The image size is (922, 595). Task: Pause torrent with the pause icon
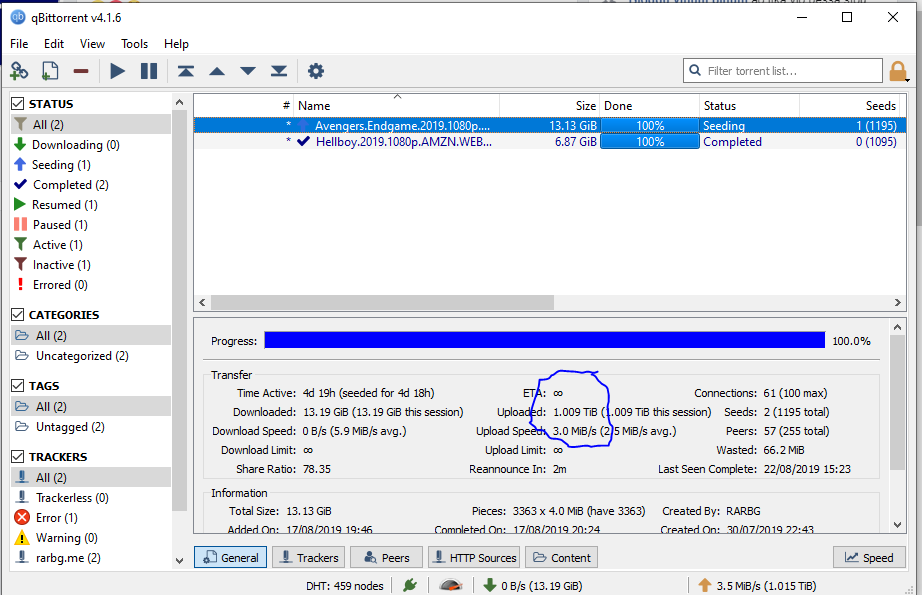point(149,71)
